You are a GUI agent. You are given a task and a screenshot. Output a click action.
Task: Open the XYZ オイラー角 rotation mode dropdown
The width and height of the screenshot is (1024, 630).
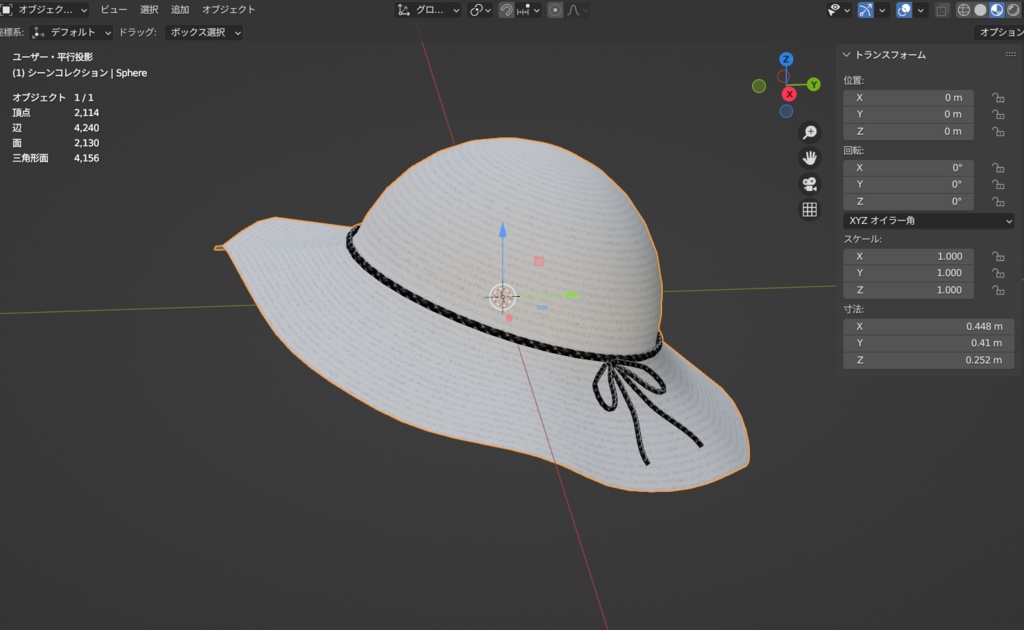[928, 220]
